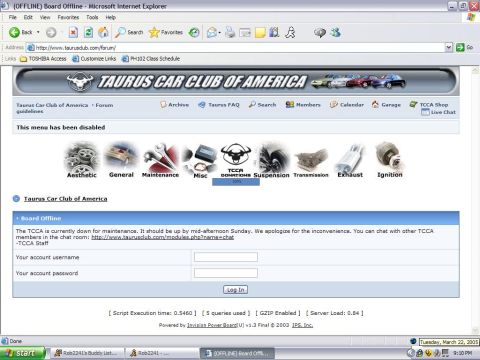The height and width of the screenshot is (360, 480).
Task: Select the Maintenance category icon
Action: pyautogui.click(x=160, y=160)
